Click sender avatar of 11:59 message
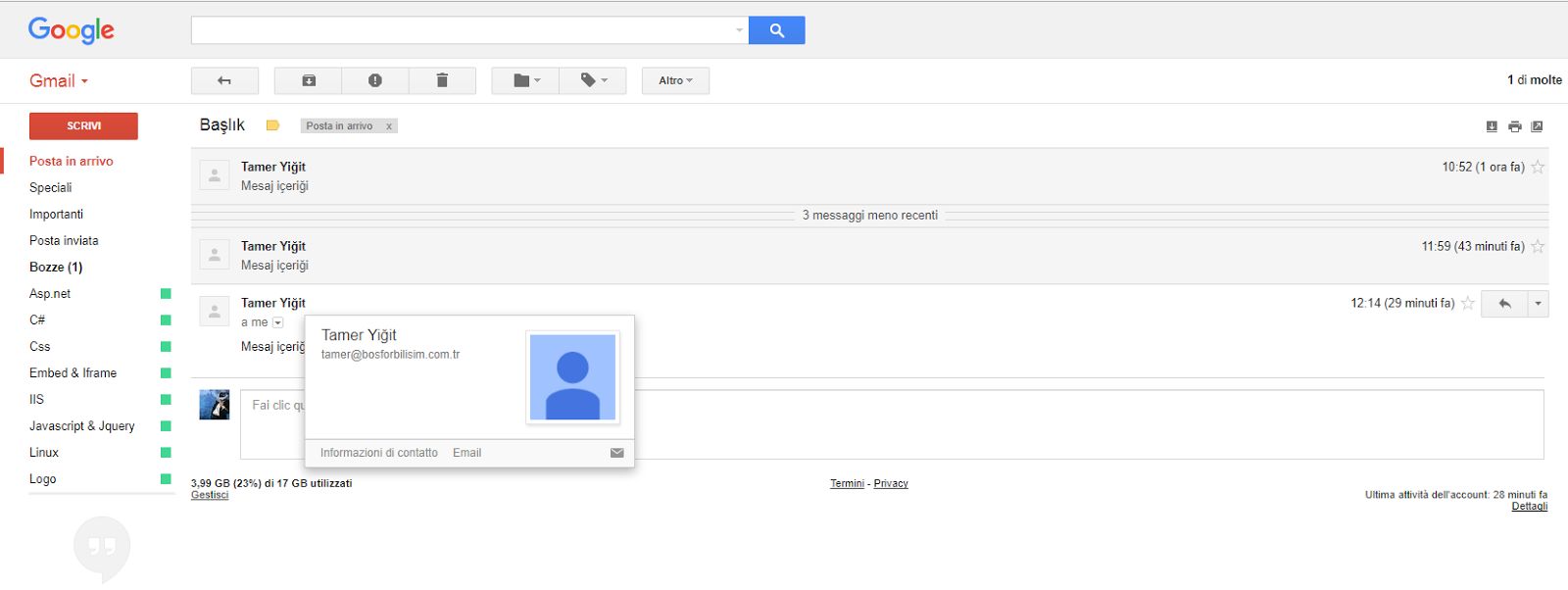The height and width of the screenshot is (590, 1568). click(215, 255)
